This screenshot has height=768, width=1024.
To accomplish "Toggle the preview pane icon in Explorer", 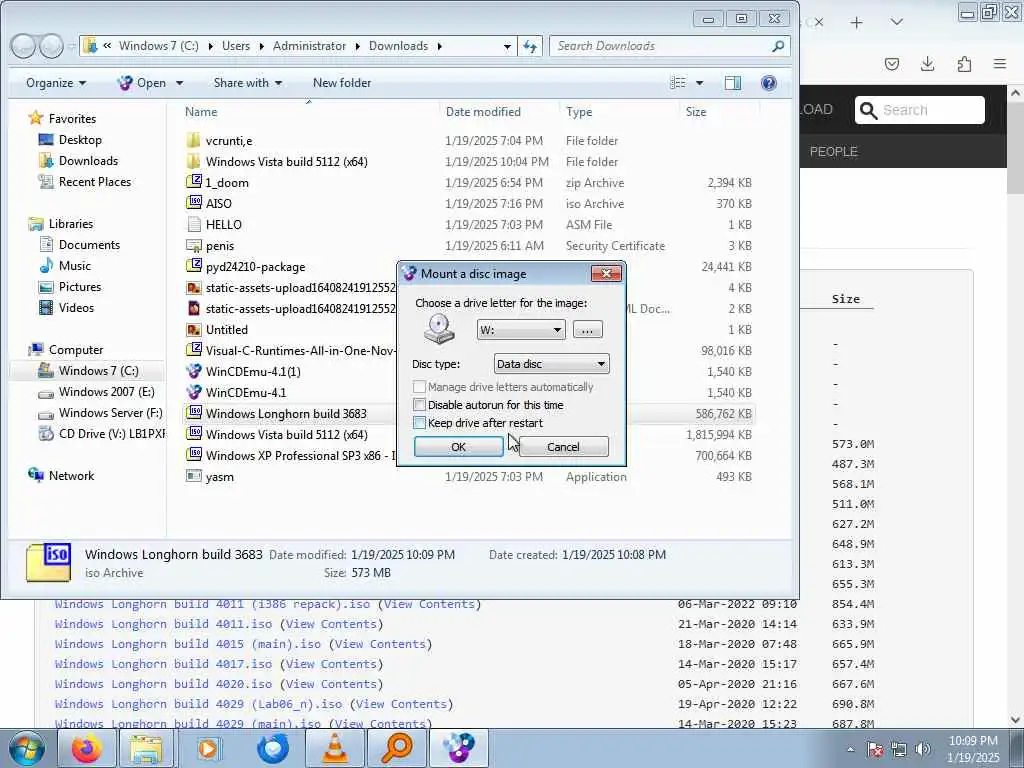I will tap(733, 83).
